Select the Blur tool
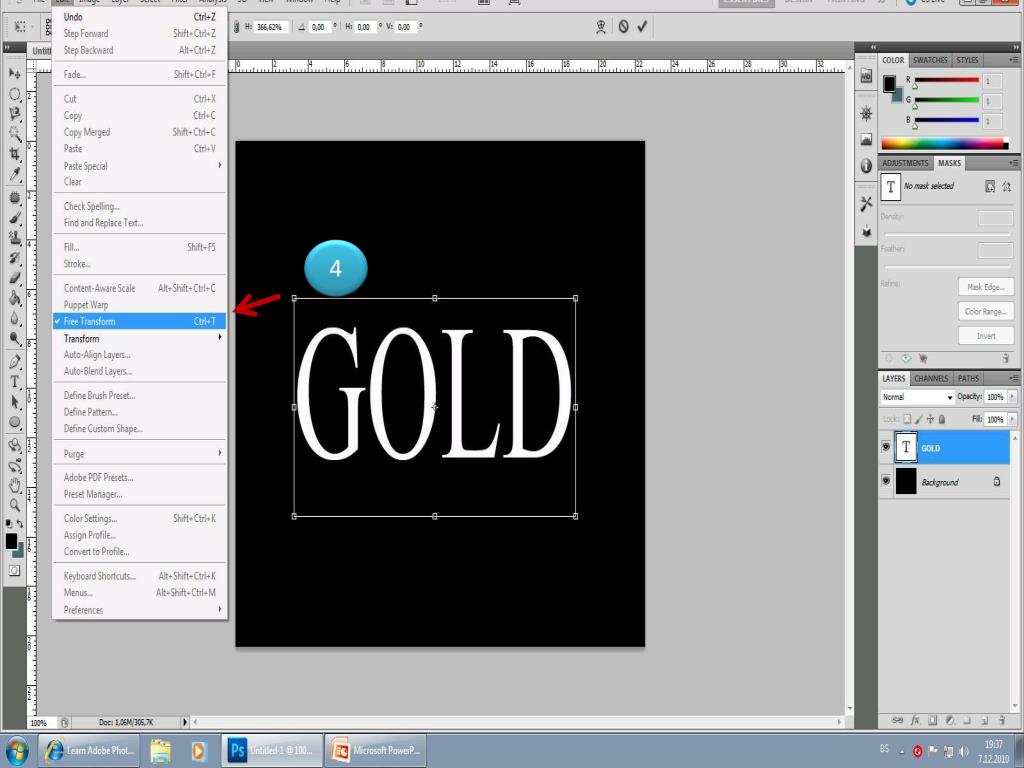The width and height of the screenshot is (1024, 768). [14, 319]
